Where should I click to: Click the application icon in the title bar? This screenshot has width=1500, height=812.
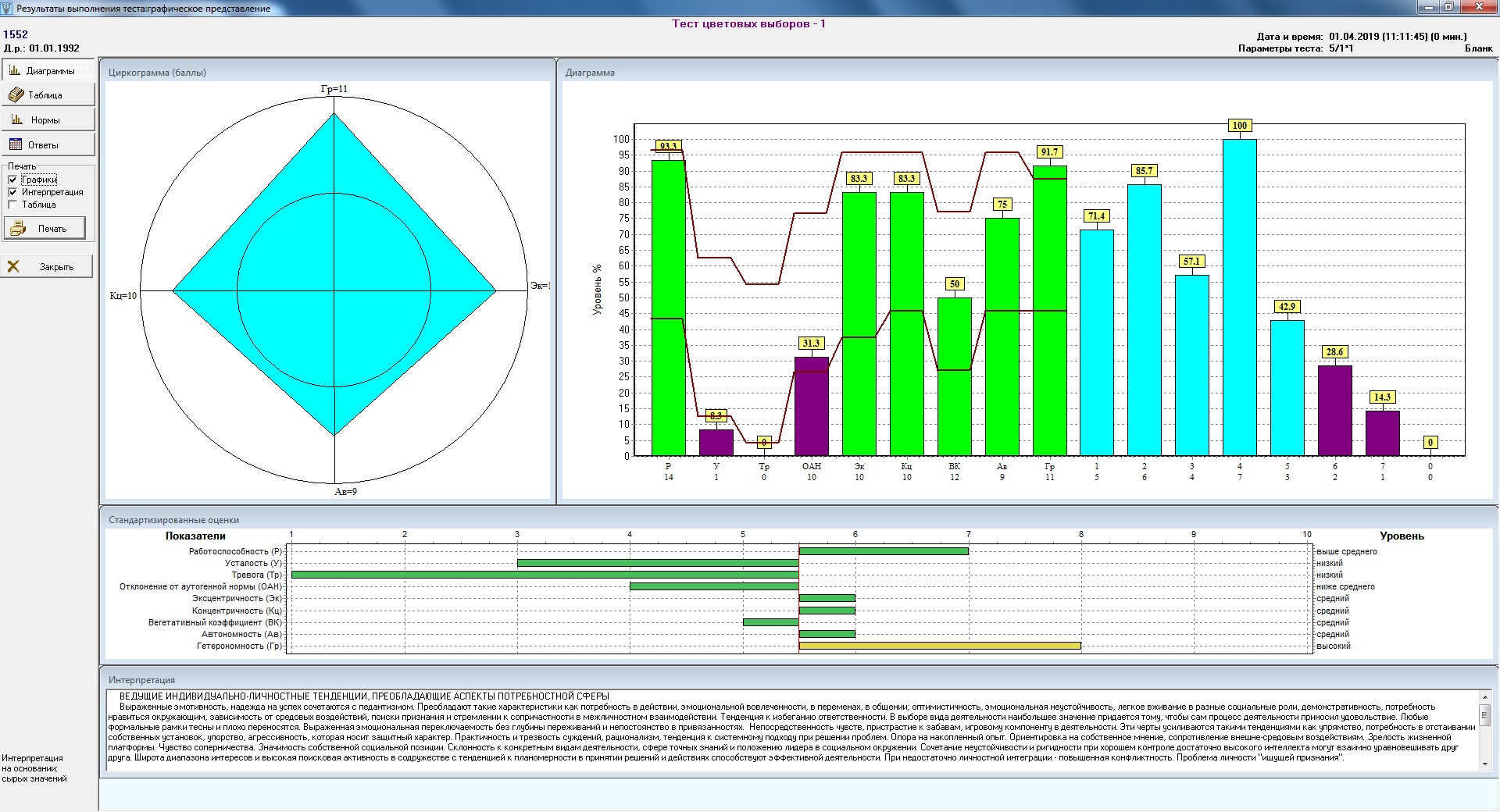(x=8, y=8)
